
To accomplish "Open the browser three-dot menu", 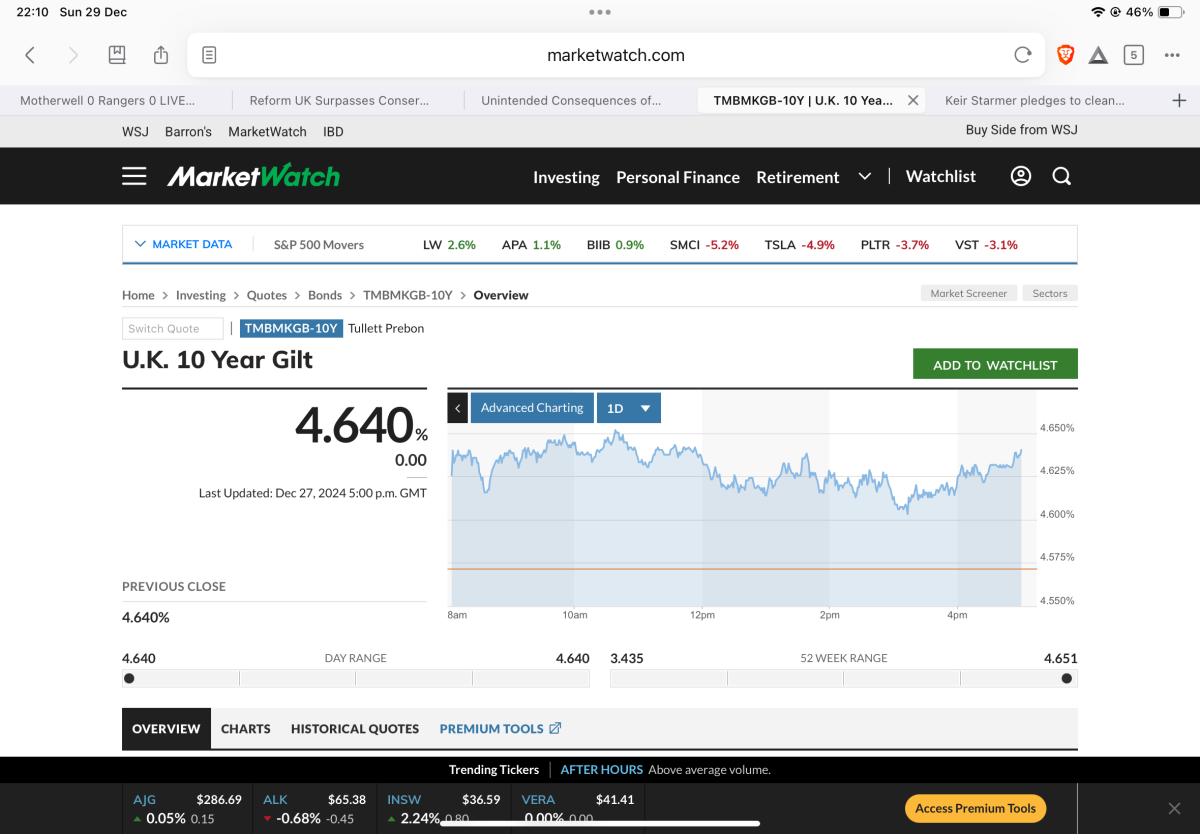I will [x=1173, y=55].
